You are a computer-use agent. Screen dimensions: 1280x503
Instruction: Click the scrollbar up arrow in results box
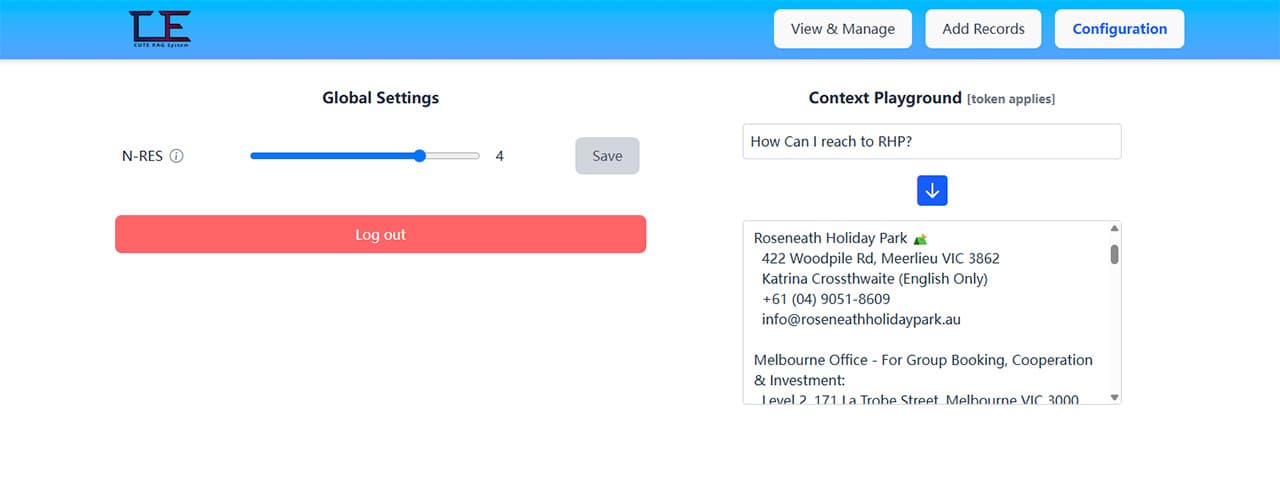point(1115,229)
